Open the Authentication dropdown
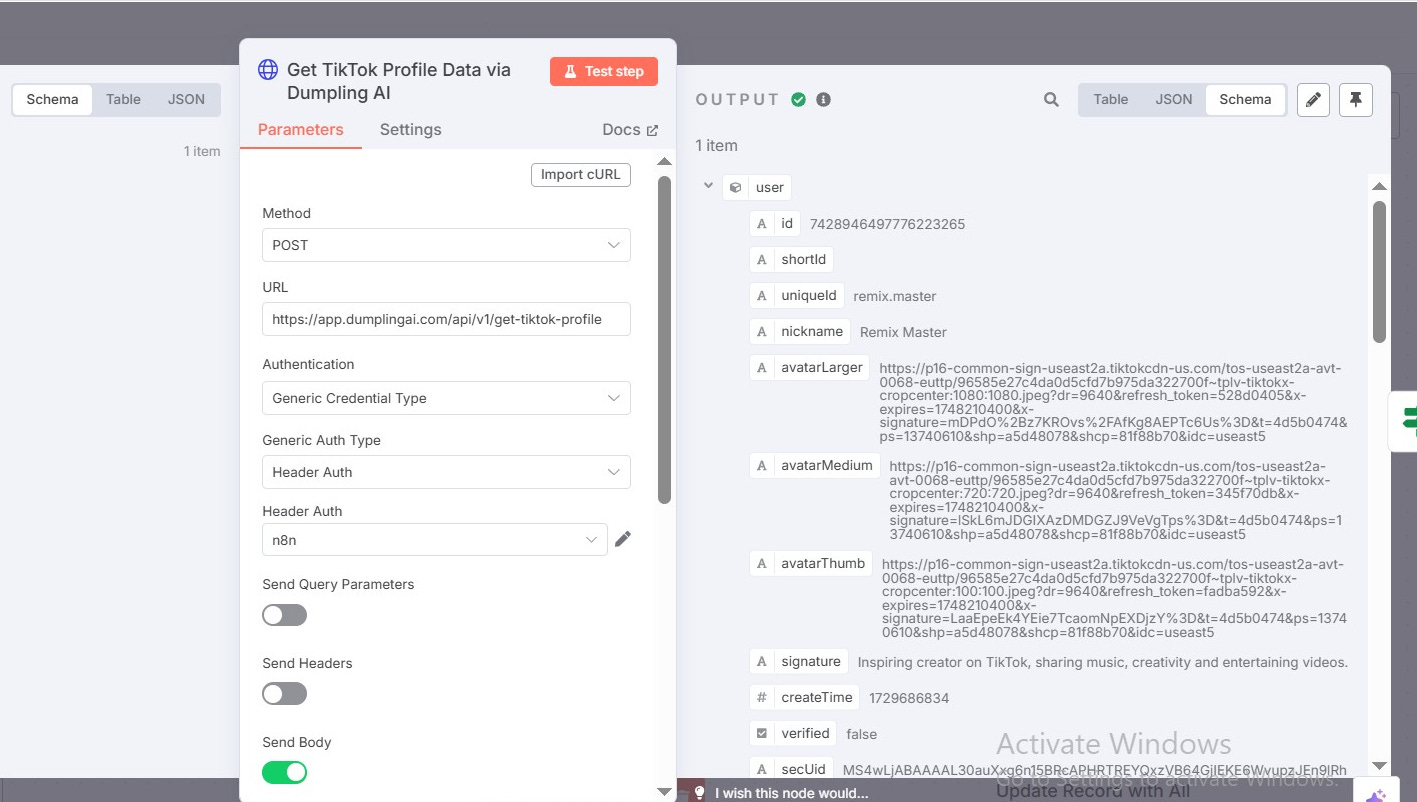 pos(446,398)
